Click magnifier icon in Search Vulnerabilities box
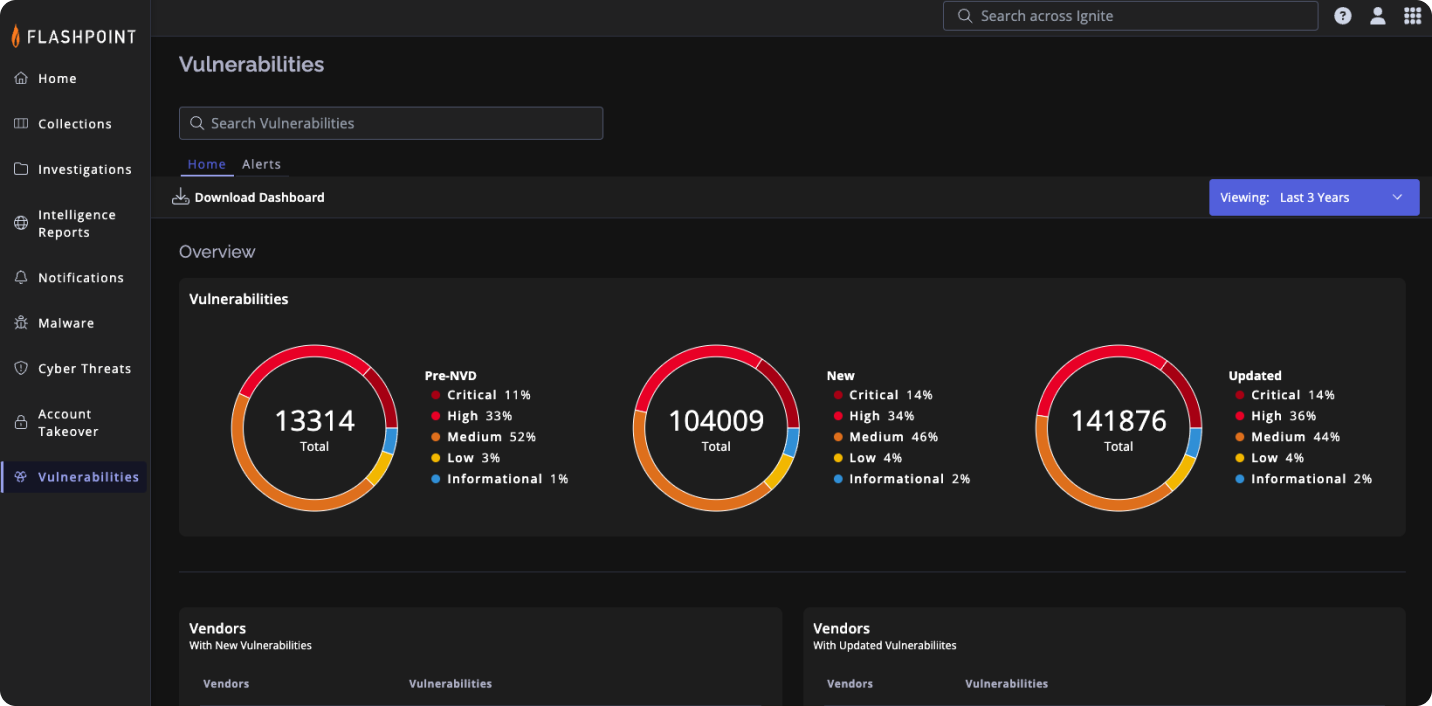This screenshot has width=1432, height=706. click(196, 123)
